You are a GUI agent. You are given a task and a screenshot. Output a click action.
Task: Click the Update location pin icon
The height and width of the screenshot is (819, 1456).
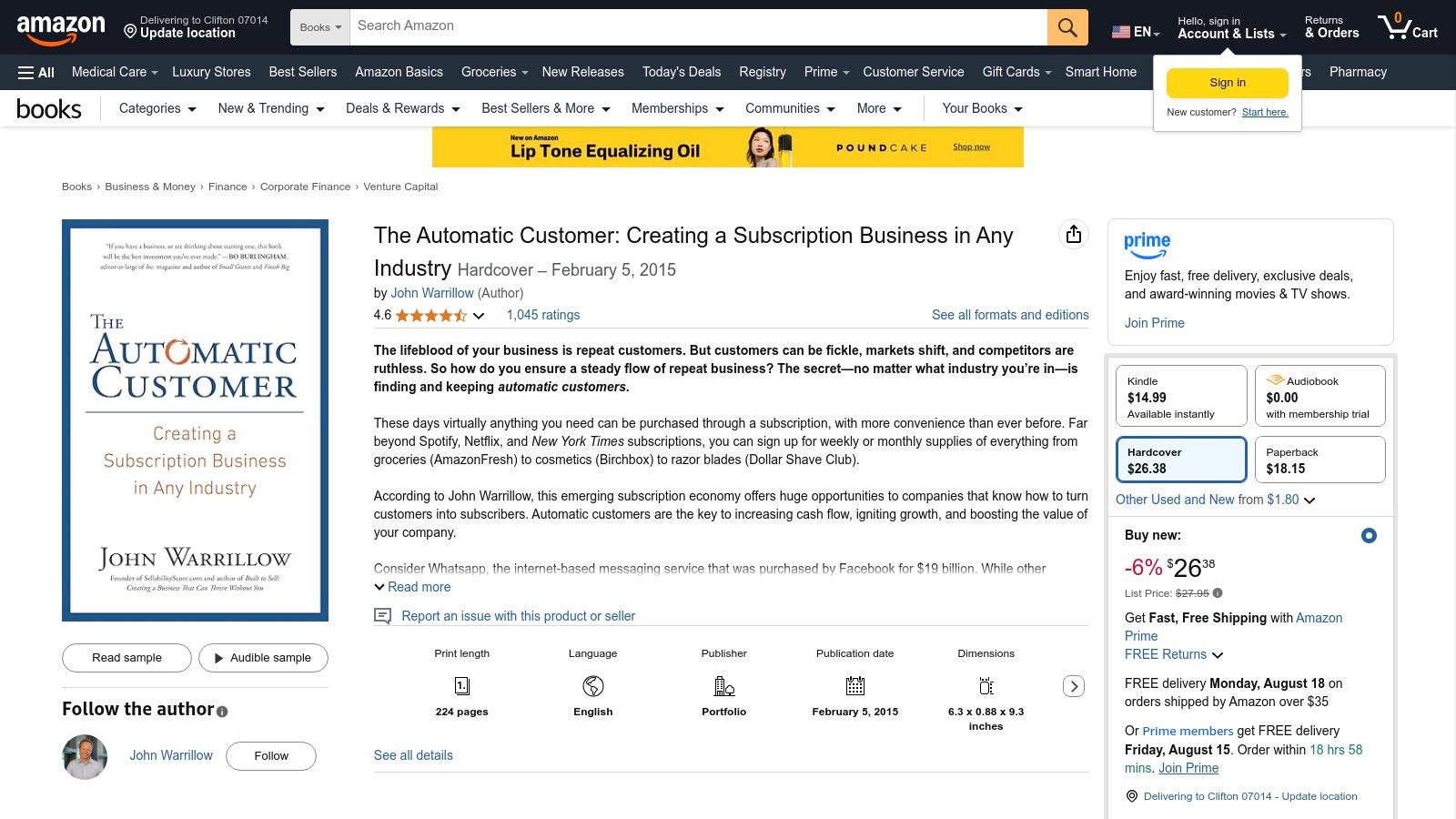coord(130,33)
